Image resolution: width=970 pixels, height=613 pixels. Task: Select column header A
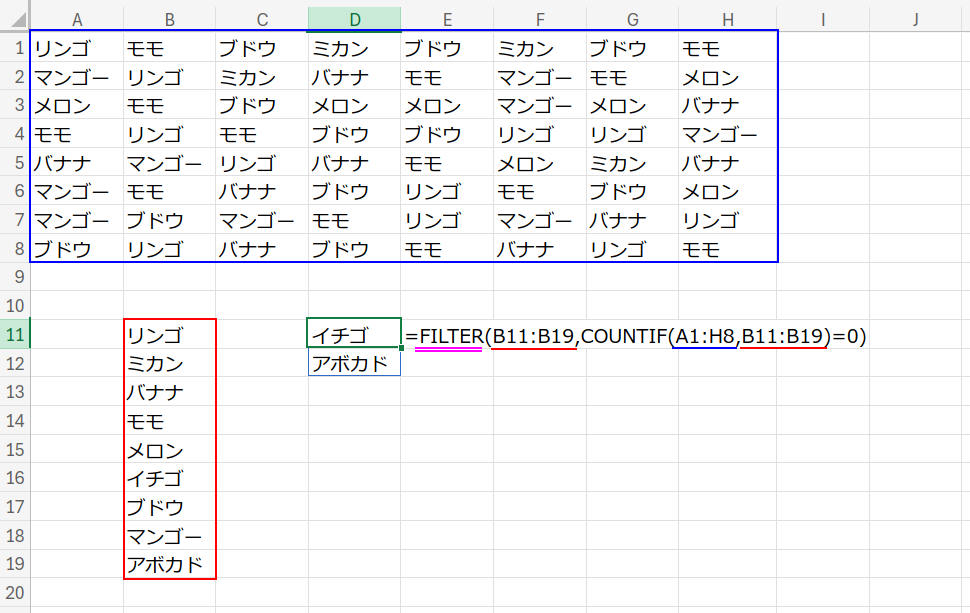77,17
